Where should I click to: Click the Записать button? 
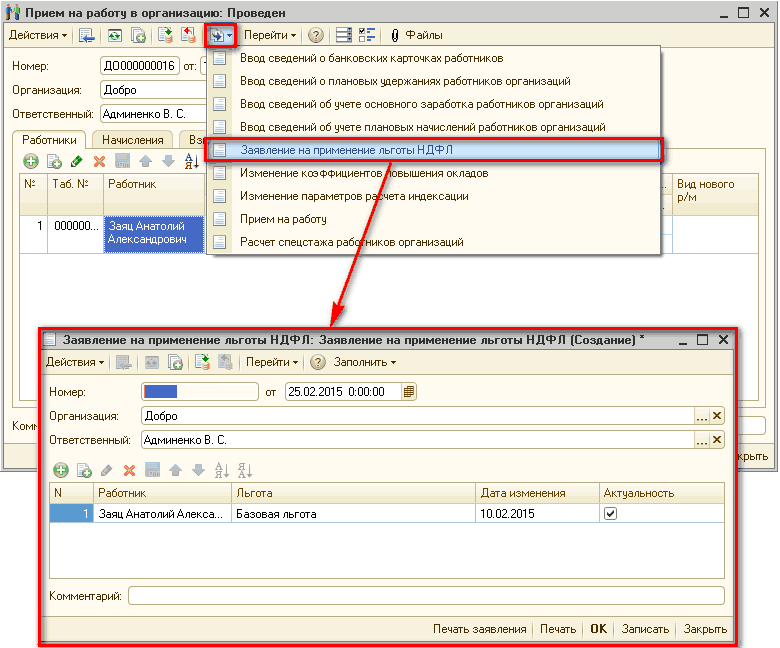tap(644, 629)
